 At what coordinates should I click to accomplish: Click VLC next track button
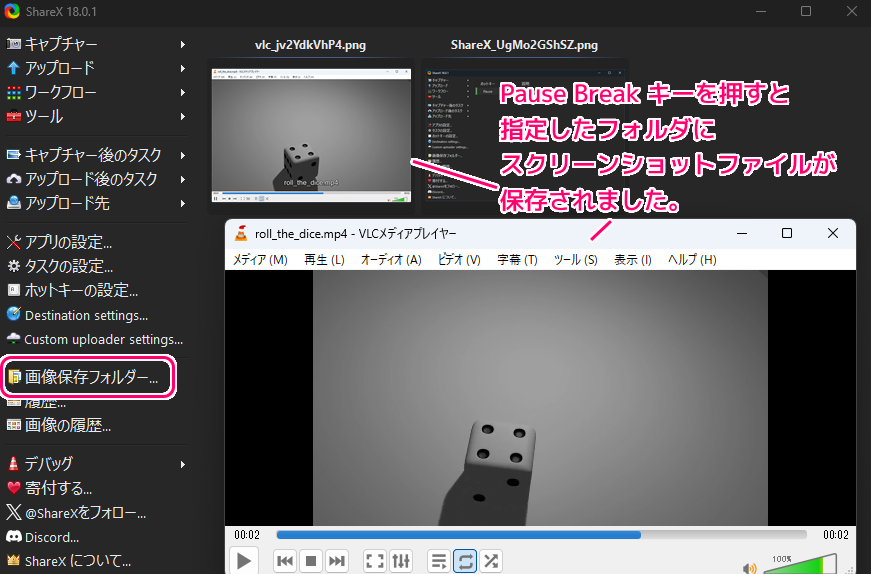point(337,561)
